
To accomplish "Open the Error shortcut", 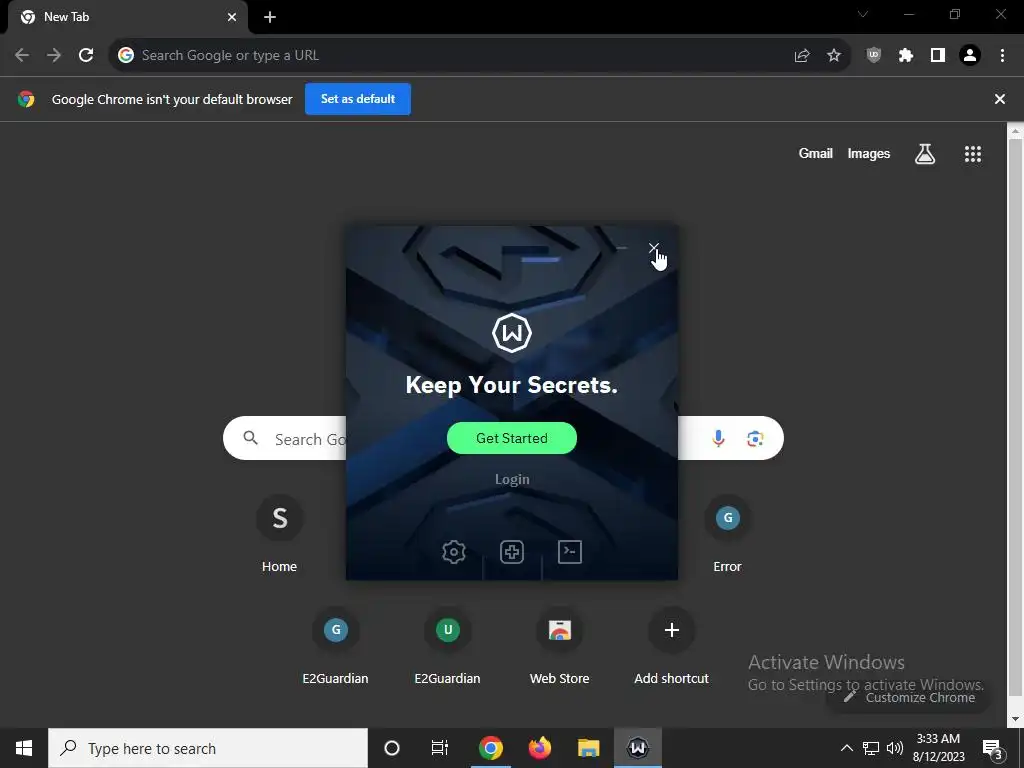I will [728, 534].
